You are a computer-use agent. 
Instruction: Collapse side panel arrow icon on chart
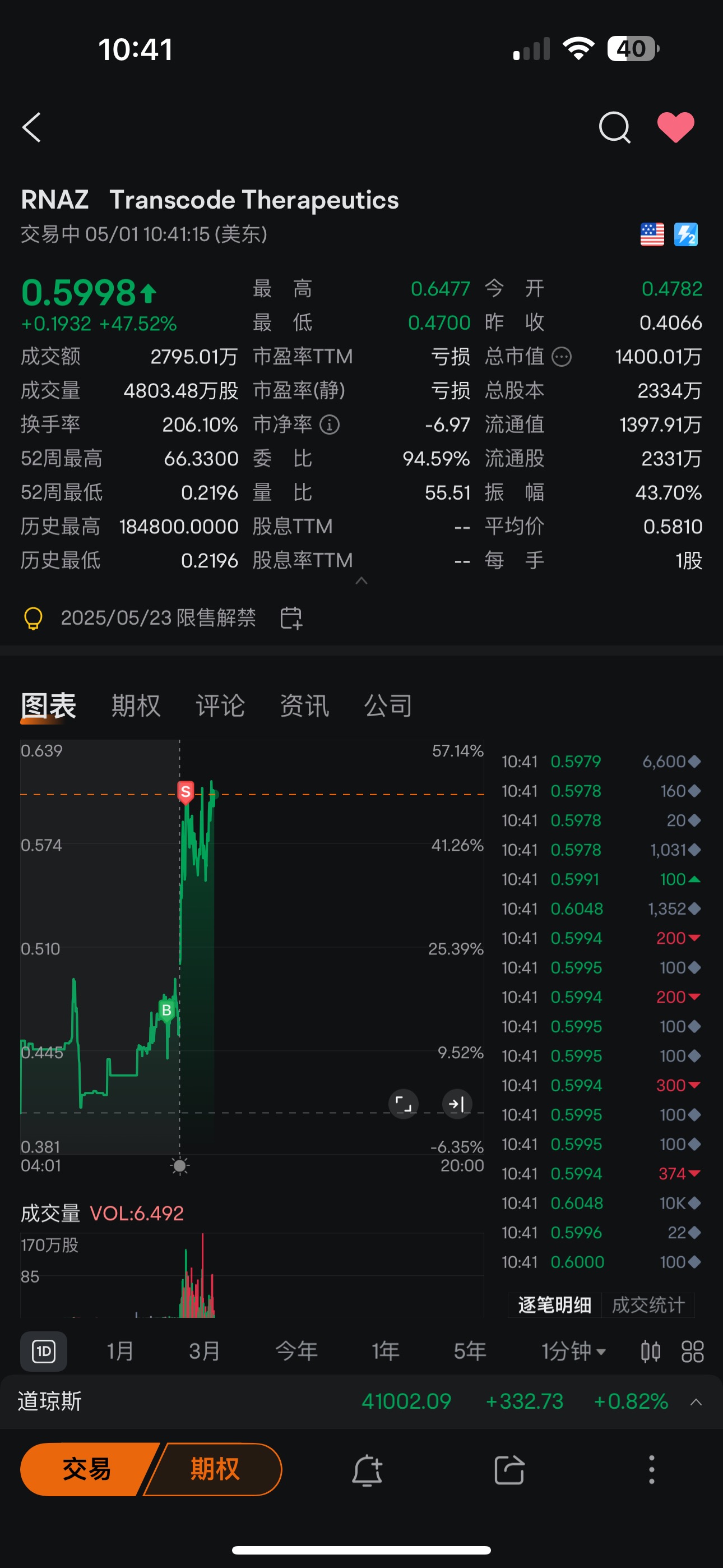coord(457,1104)
